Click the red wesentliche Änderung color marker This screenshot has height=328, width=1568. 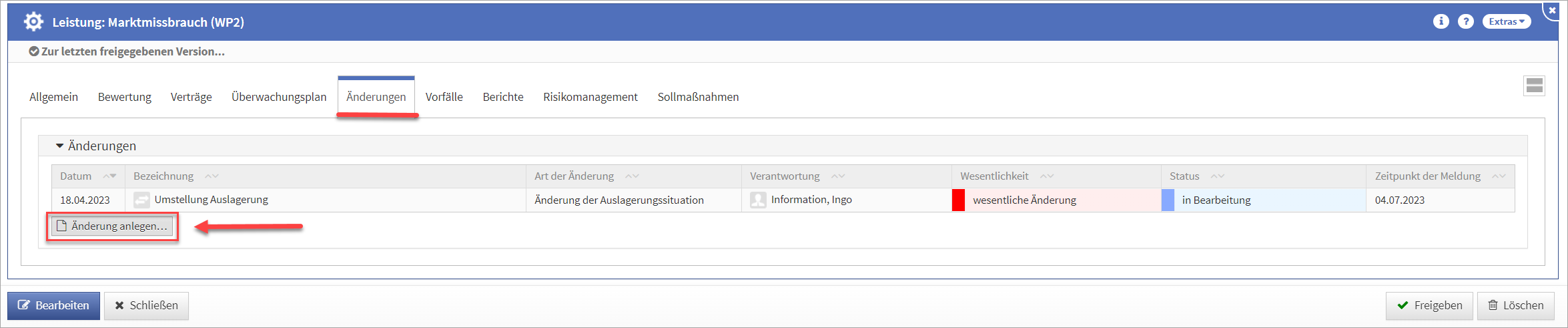958,200
